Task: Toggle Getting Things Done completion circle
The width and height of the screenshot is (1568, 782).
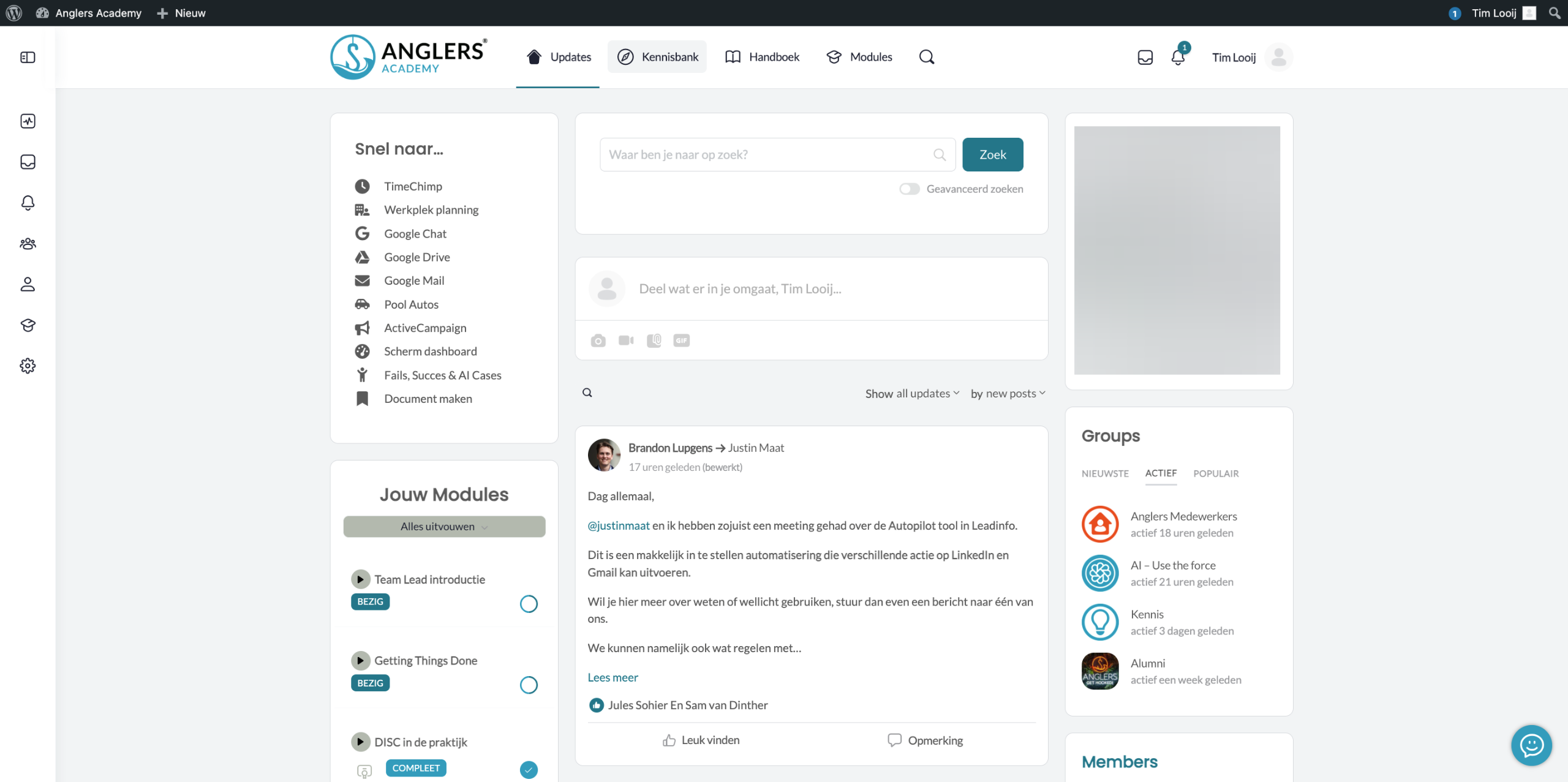Action: [528, 685]
